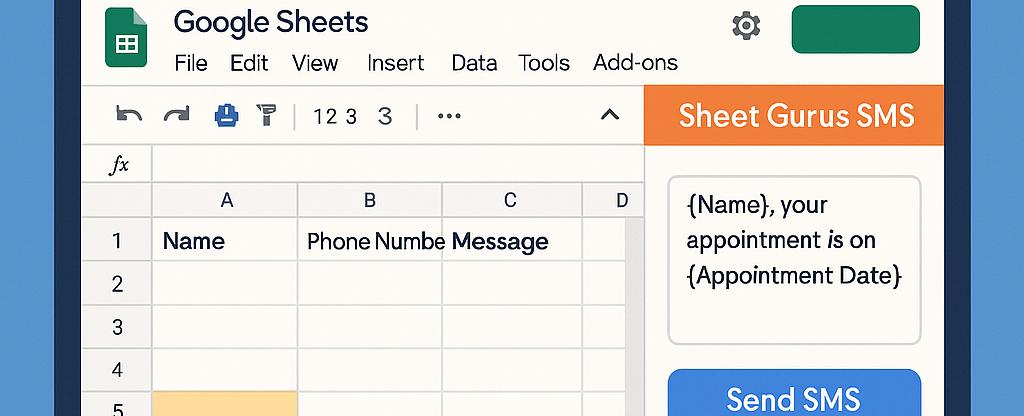Click the formula bar input

pyautogui.click(x=397, y=164)
